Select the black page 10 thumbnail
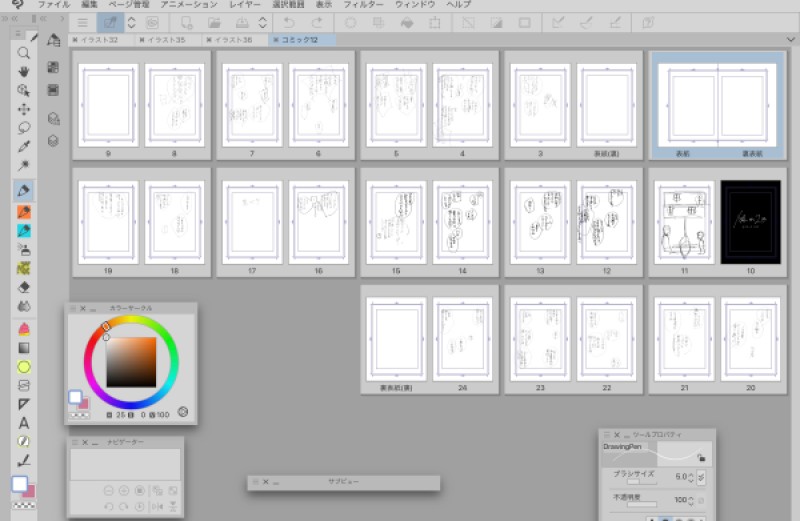 (751, 222)
